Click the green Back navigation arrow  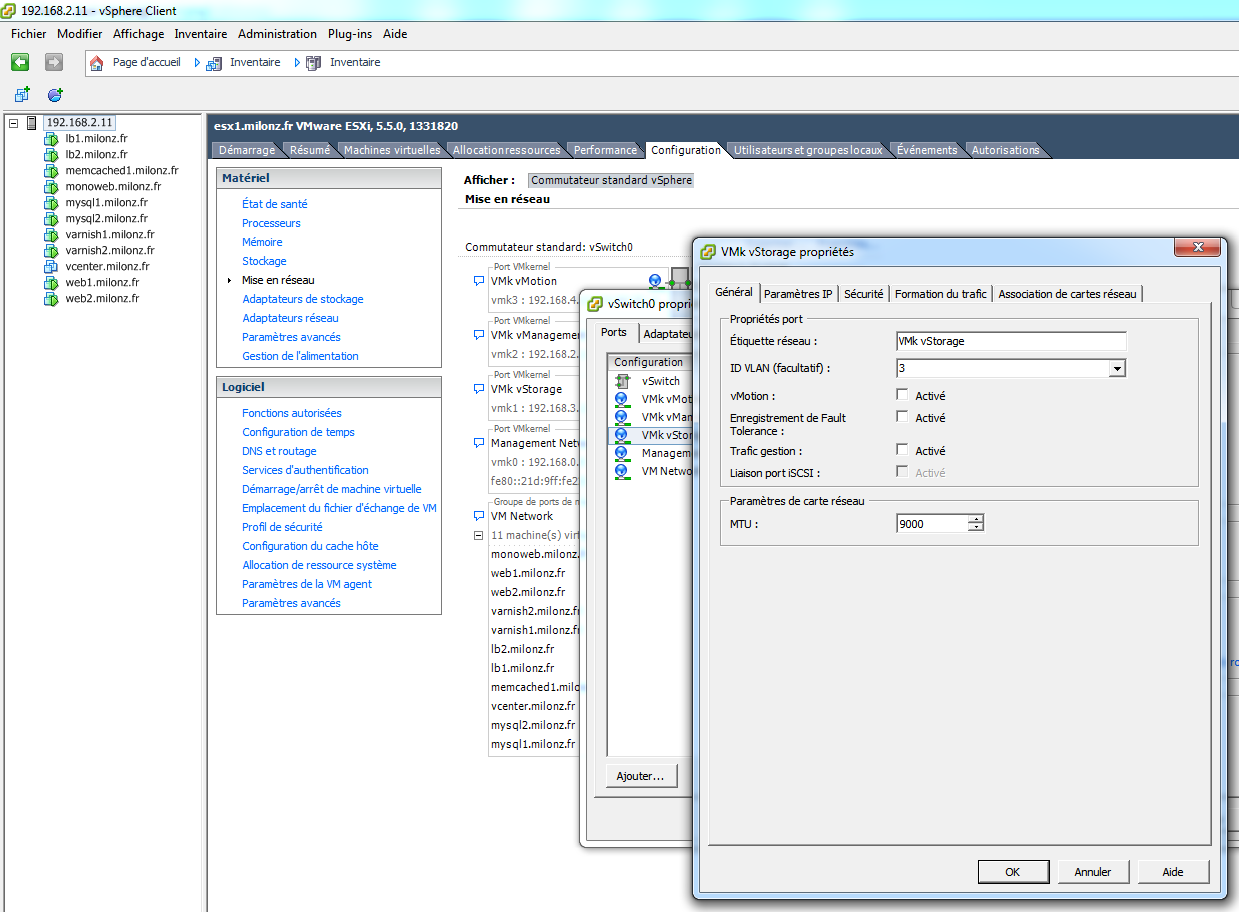(20, 62)
